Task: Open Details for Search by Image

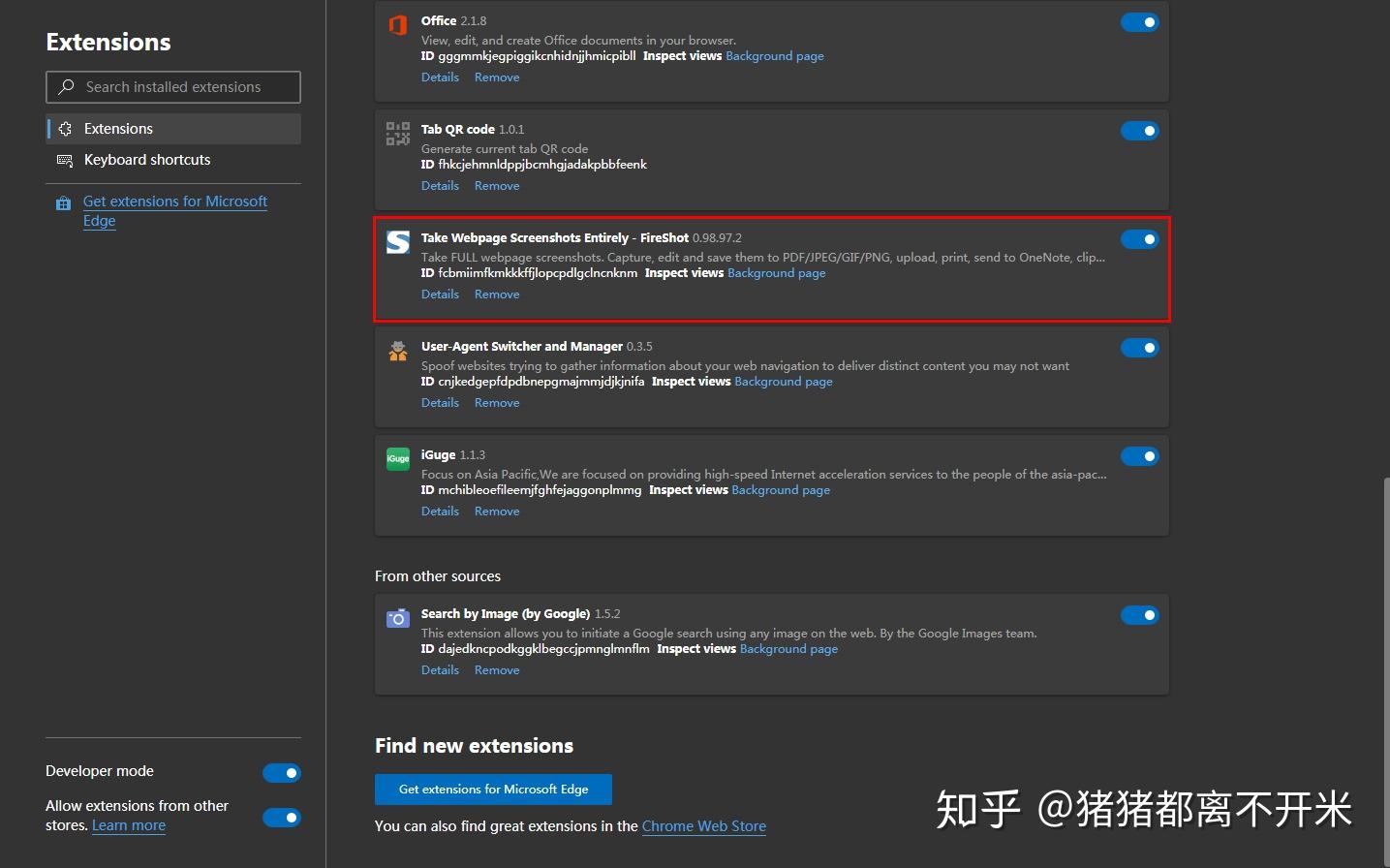Action: click(x=440, y=670)
